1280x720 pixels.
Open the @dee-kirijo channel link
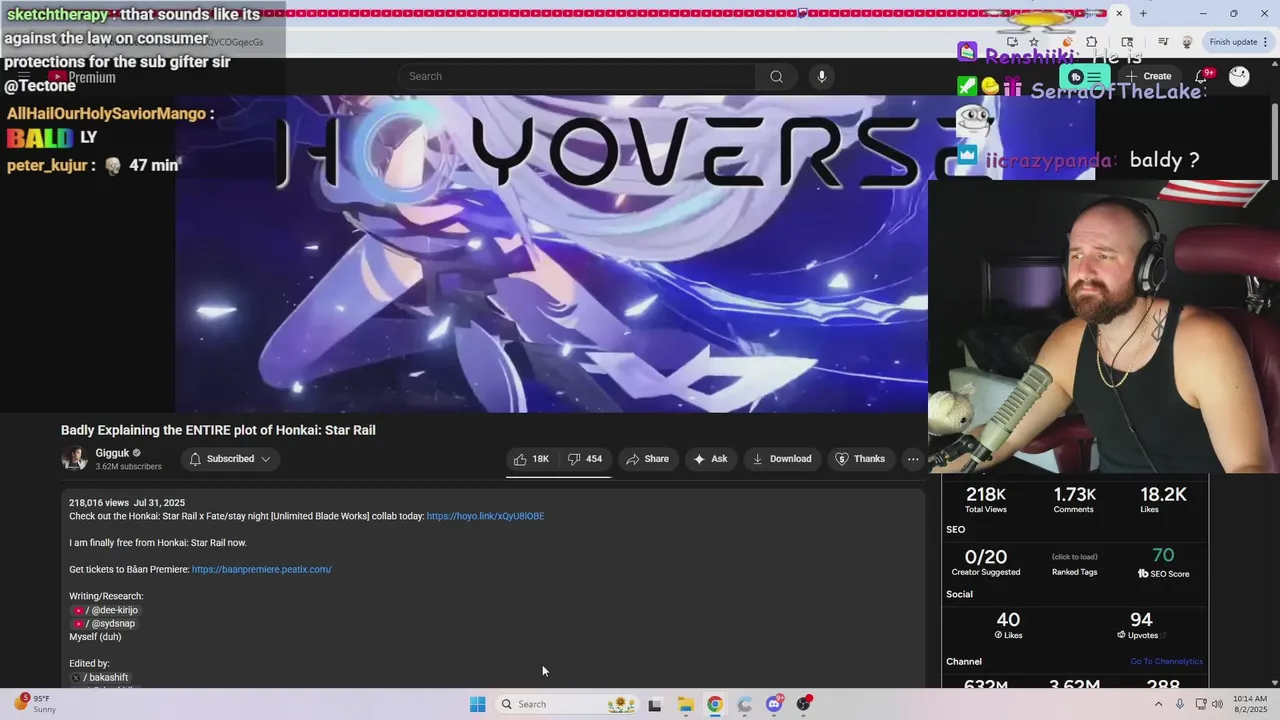105,610
